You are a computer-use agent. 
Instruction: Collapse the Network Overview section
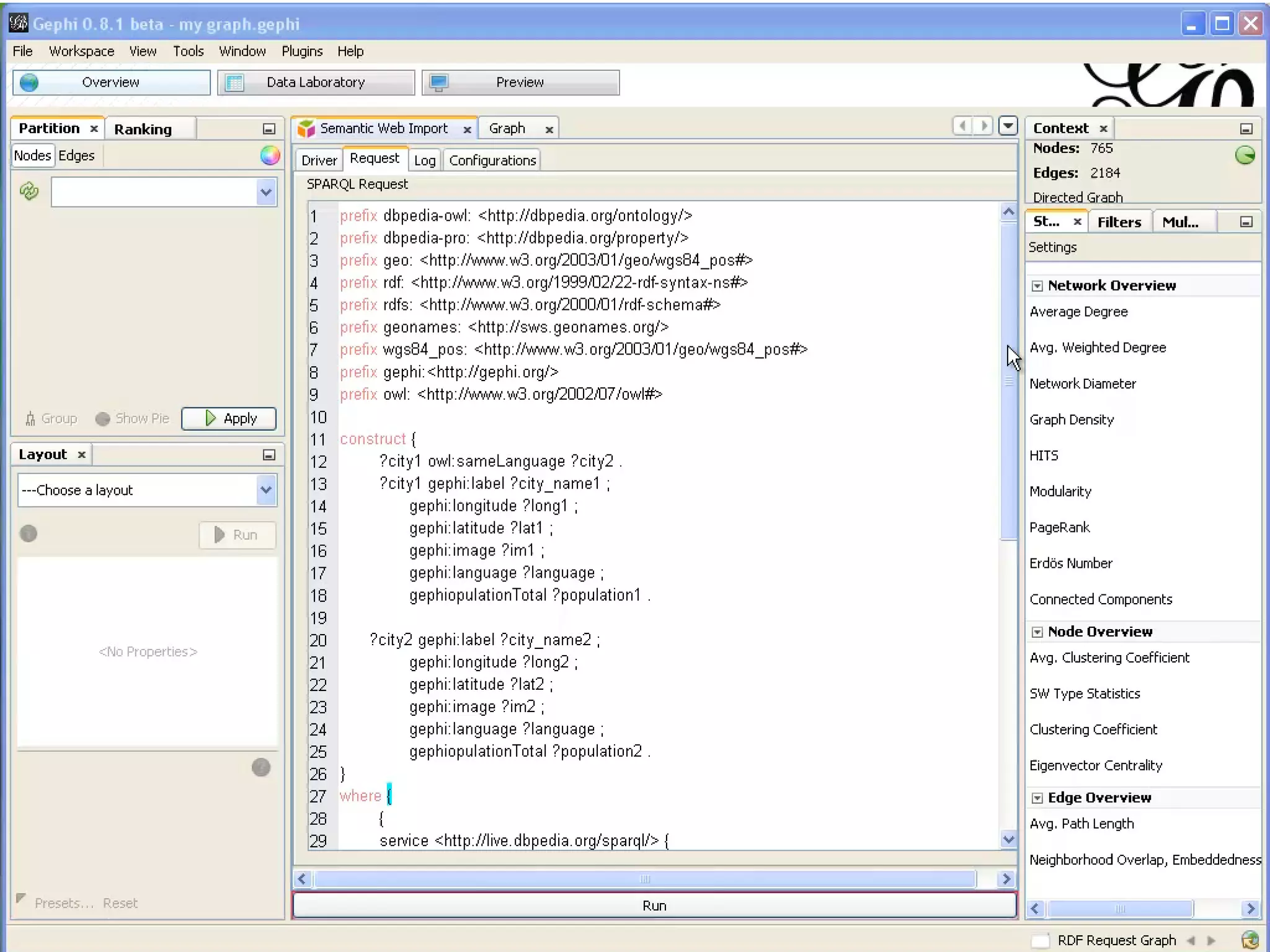(x=1037, y=286)
